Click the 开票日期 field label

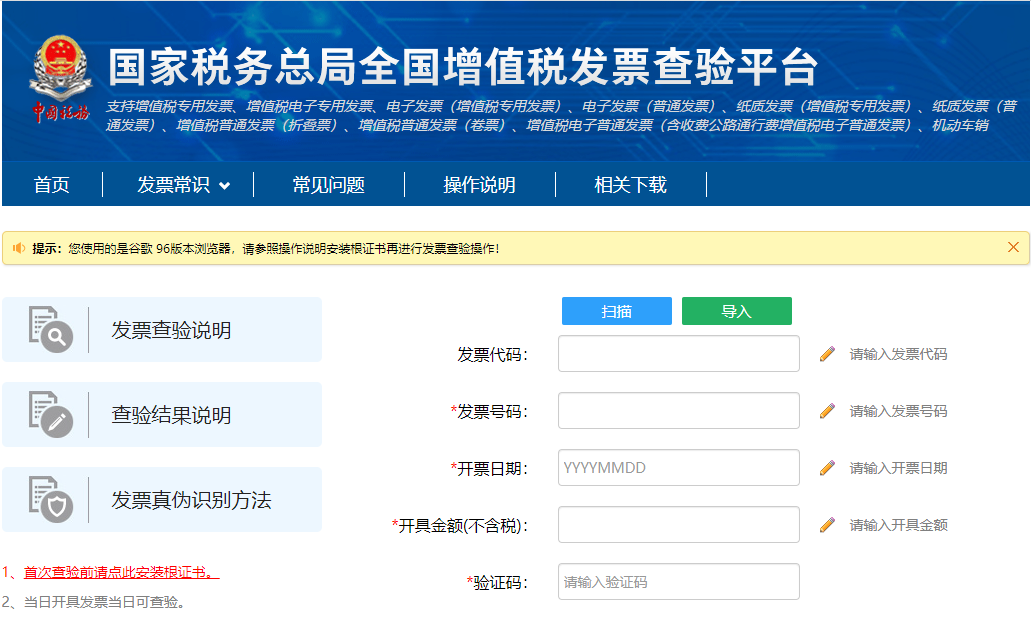coord(489,468)
